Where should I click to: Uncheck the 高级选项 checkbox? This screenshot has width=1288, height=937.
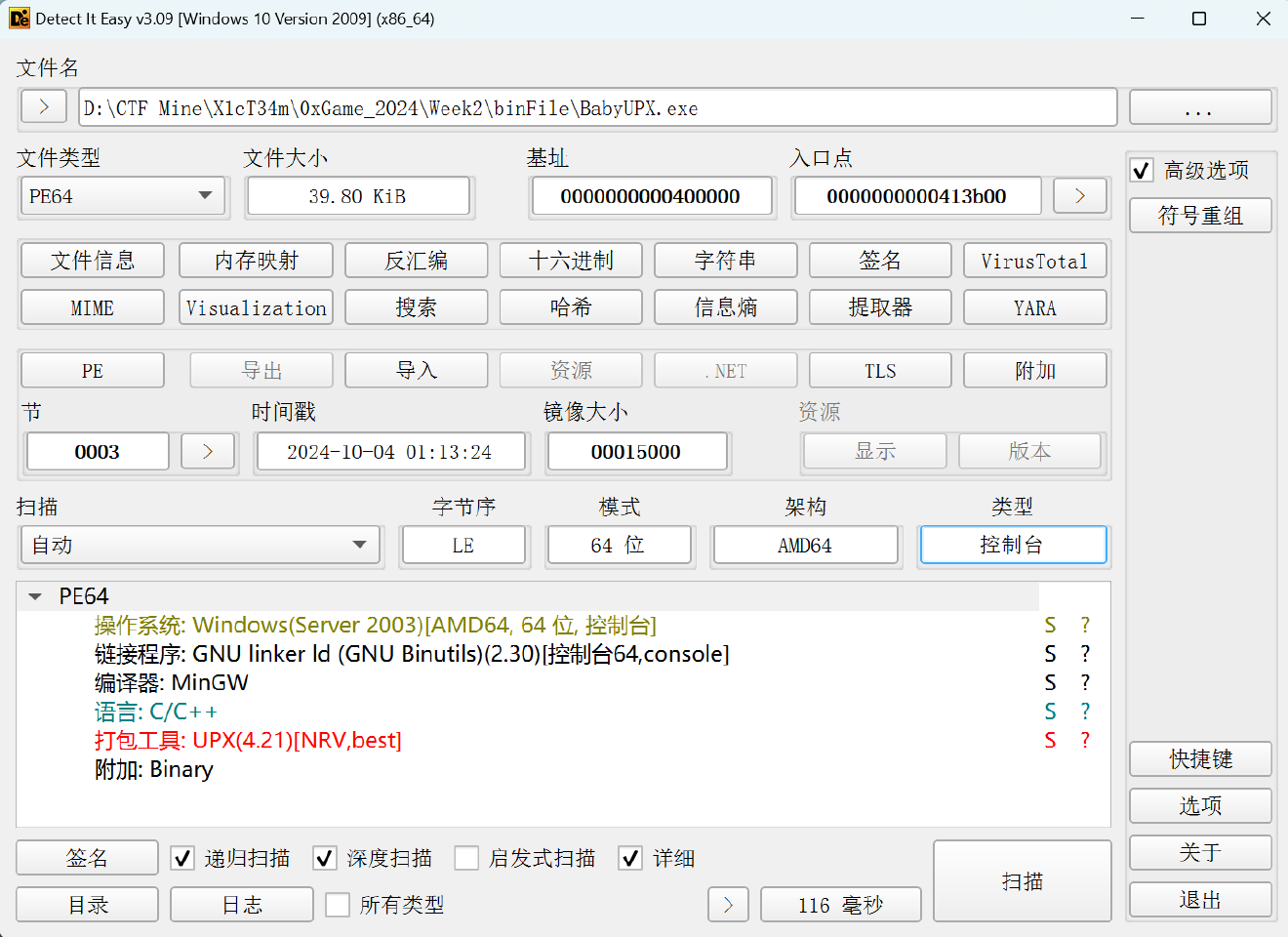pos(1141,170)
